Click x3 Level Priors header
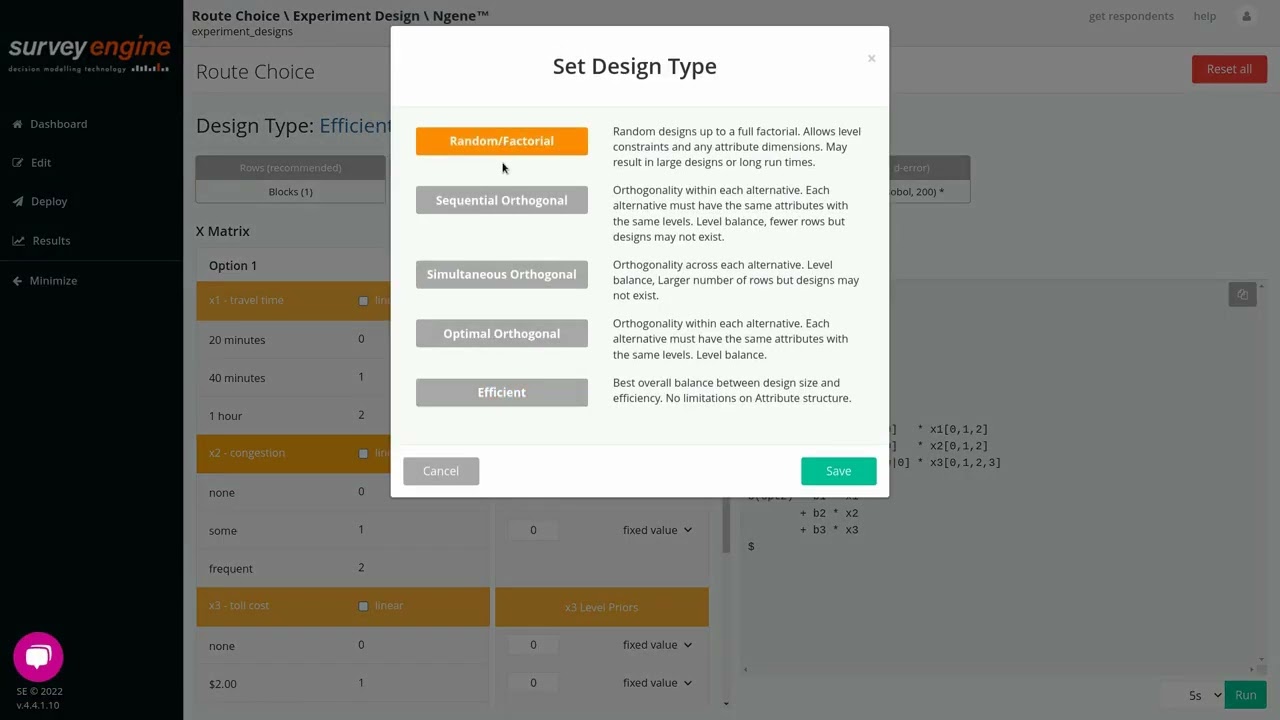This screenshot has width=1280, height=720. tap(601, 607)
